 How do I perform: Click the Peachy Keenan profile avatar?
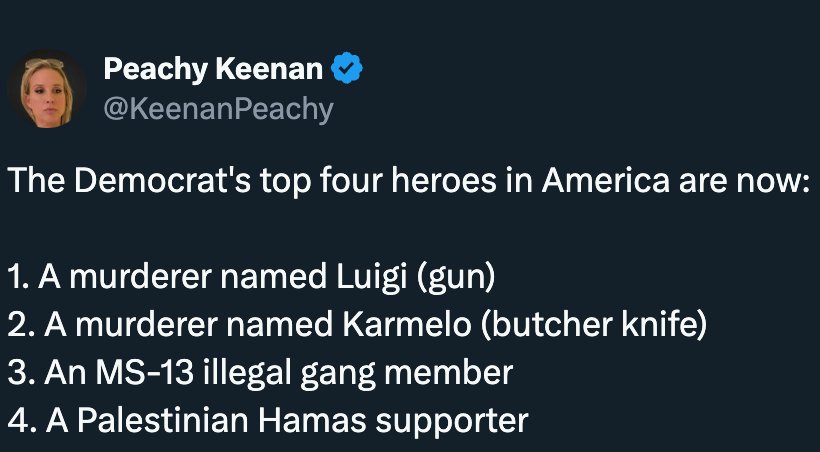tap(47, 88)
